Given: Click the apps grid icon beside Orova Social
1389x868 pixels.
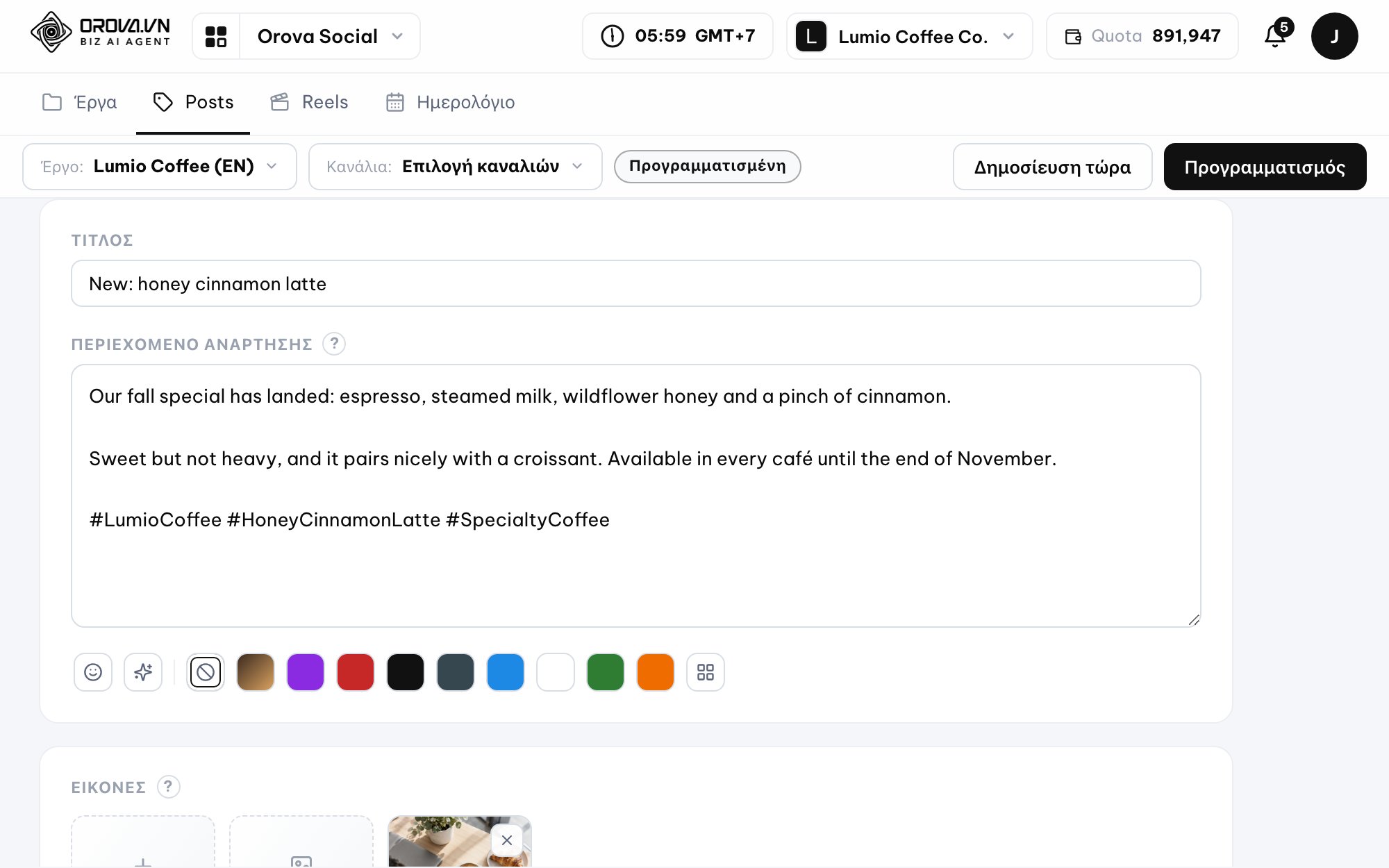Looking at the screenshot, I should 216,36.
